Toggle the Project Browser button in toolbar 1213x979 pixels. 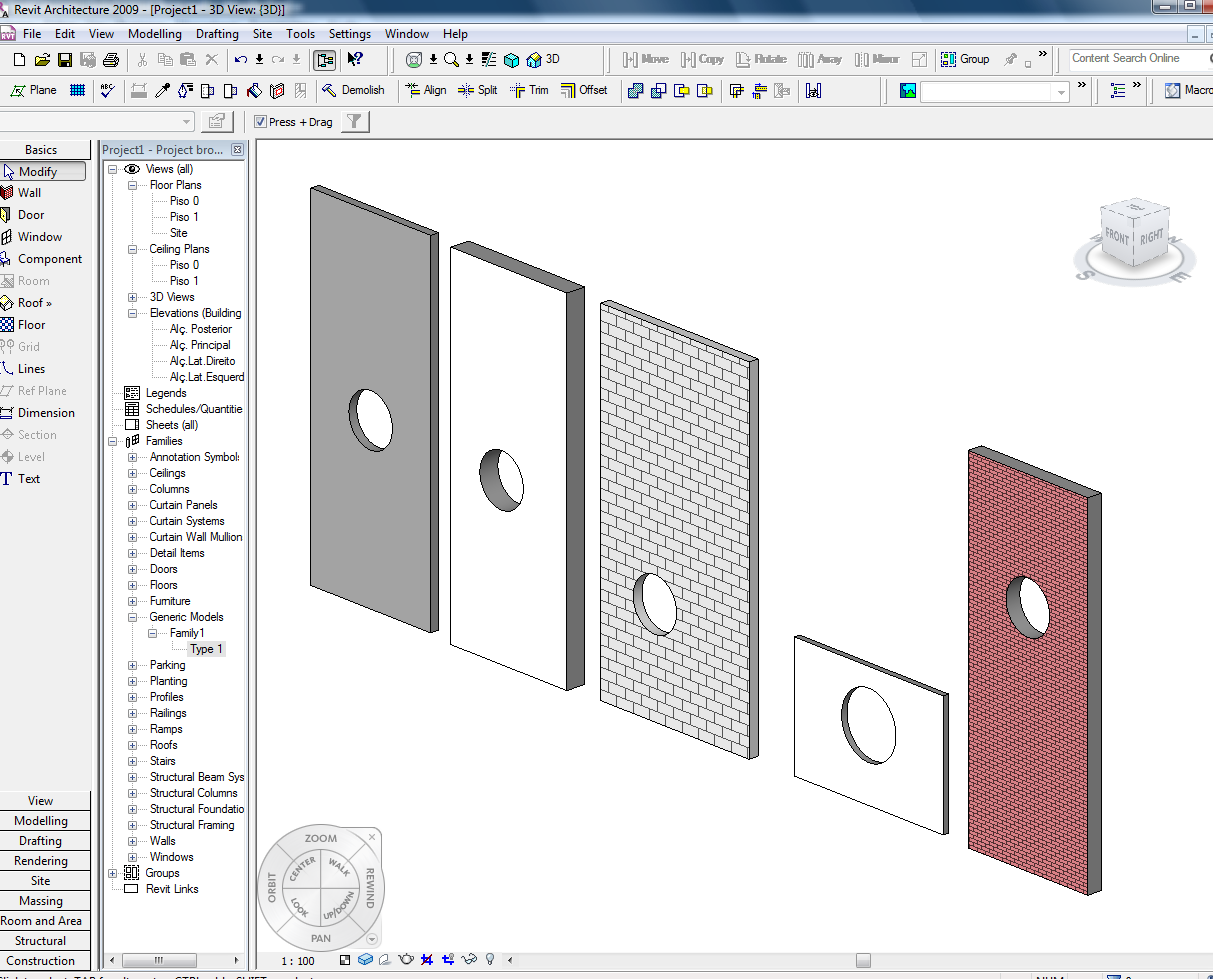(x=324, y=60)
